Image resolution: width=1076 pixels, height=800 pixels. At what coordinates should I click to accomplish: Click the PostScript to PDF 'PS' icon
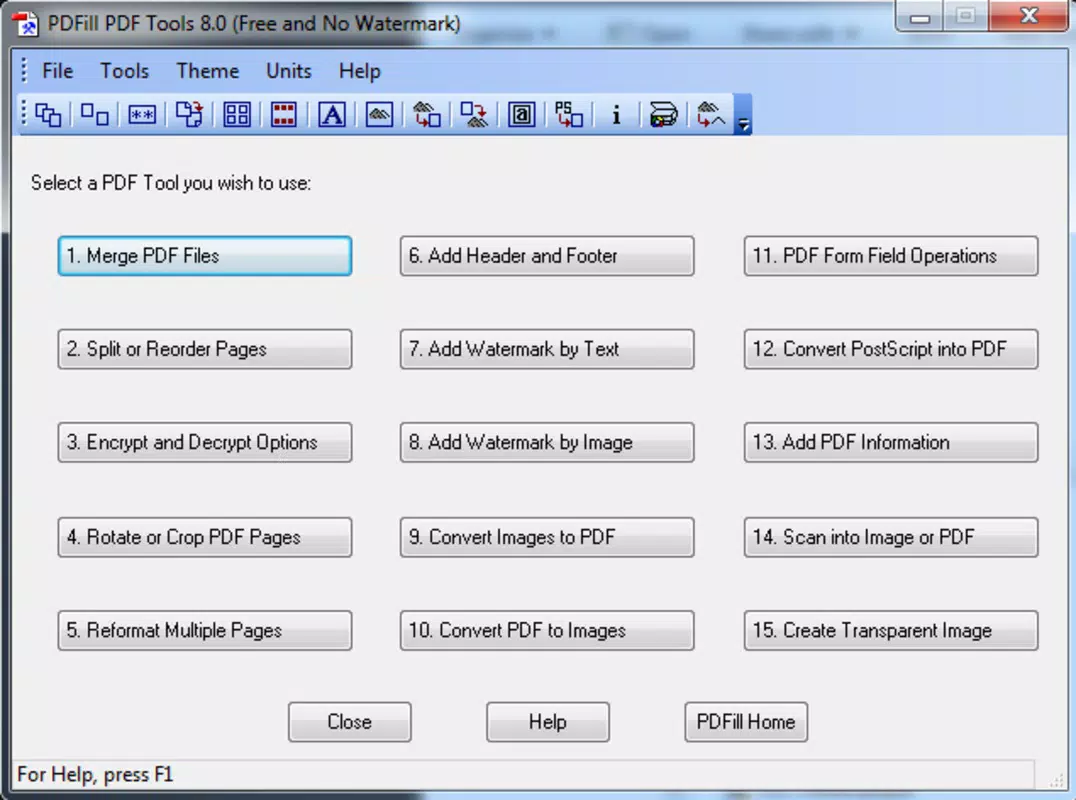569,115
